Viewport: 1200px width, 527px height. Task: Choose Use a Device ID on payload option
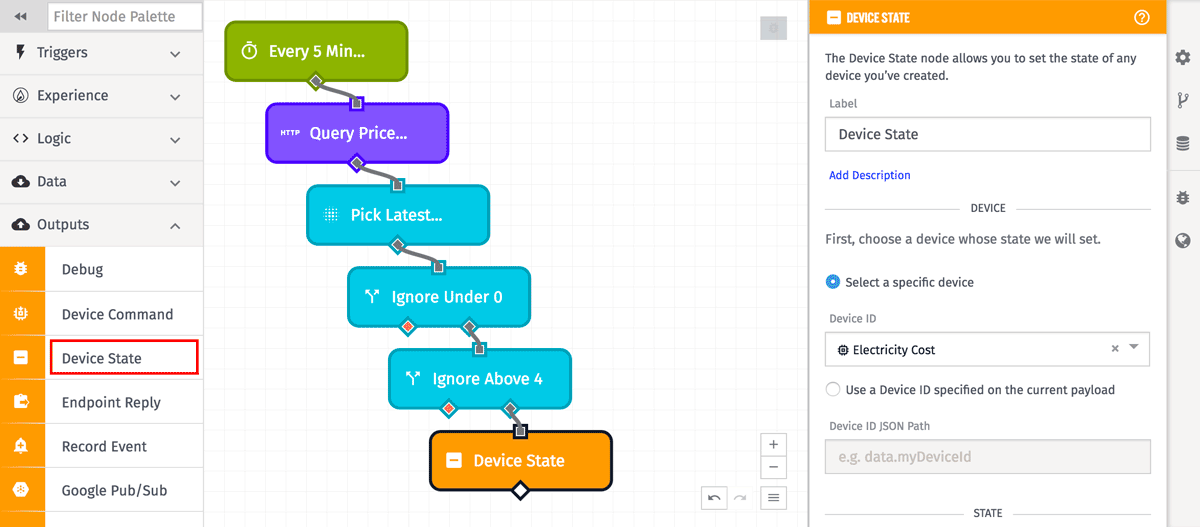point(833,389)
